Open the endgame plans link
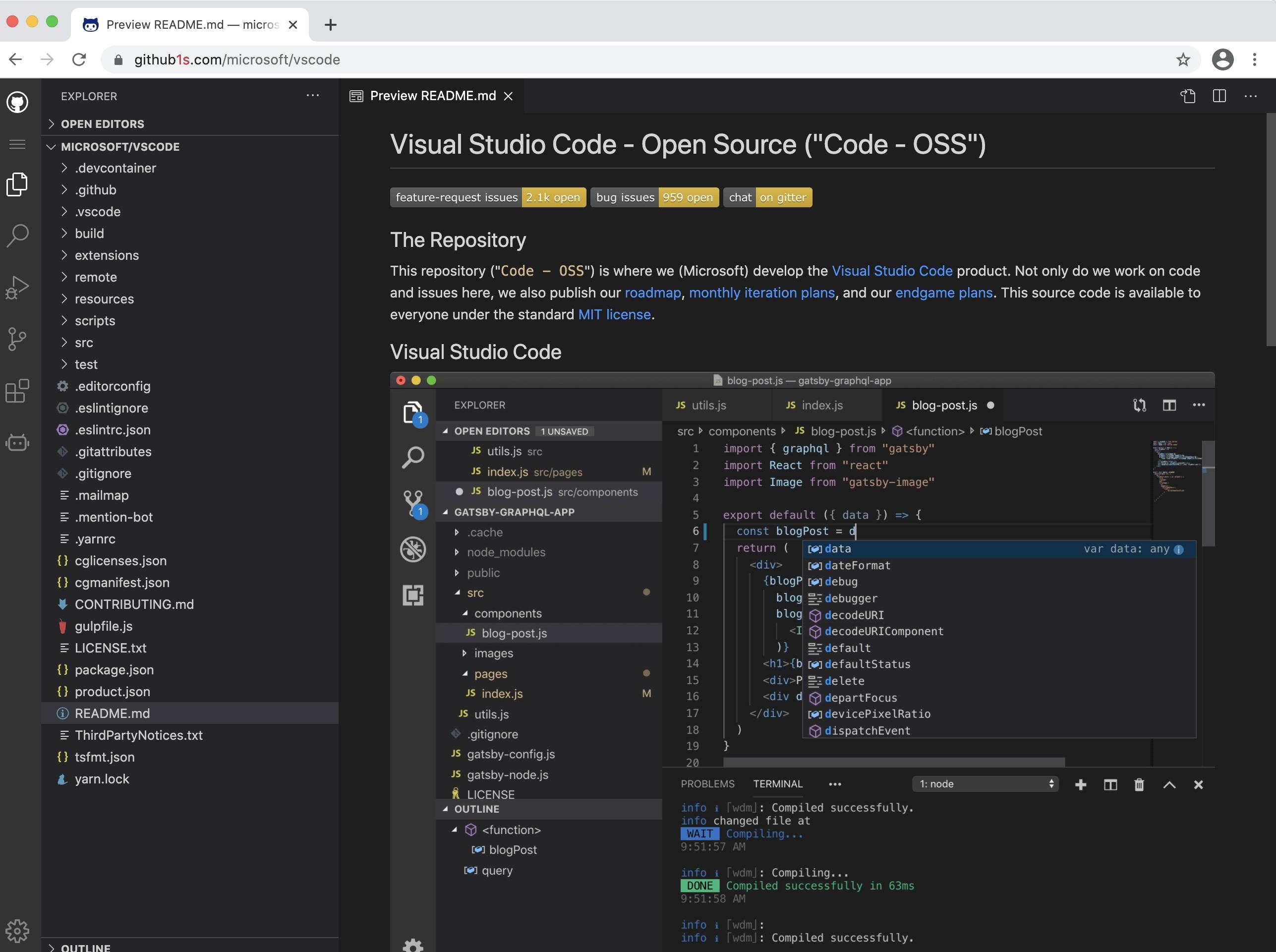Image resolution: width=1276 pixels, height=952 pixels. pos(943,293)
